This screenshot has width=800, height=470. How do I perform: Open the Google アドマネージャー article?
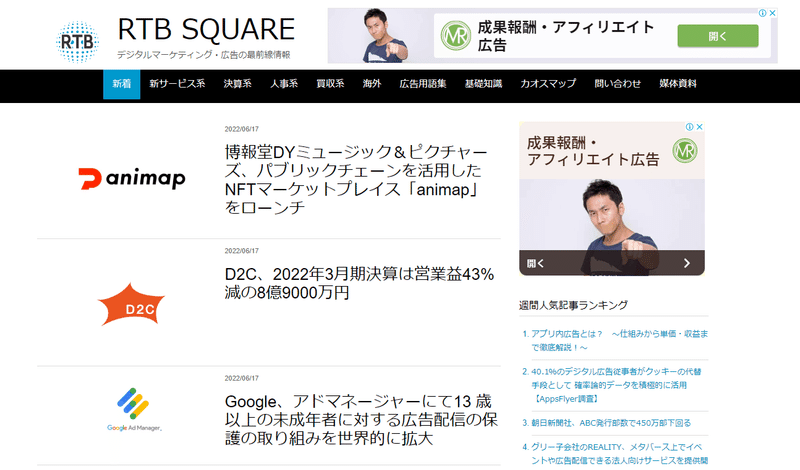pos(361,419)
